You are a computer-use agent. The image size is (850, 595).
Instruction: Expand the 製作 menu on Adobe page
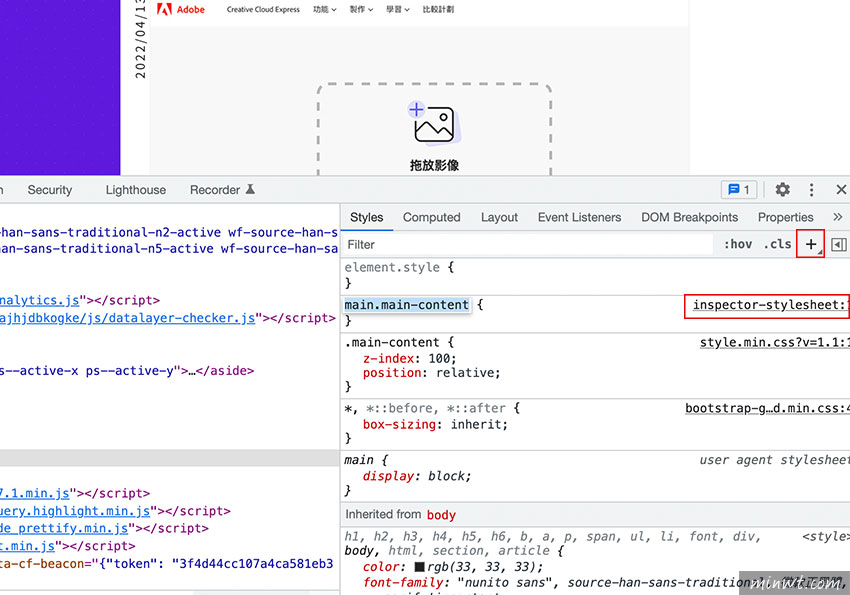point(361,9)
